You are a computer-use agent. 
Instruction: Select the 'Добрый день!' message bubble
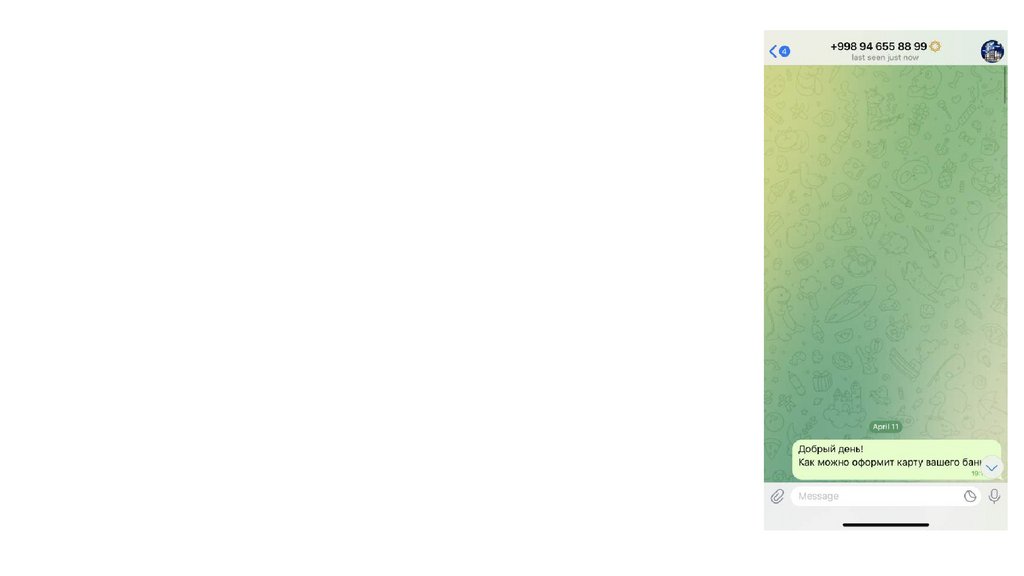896,460
